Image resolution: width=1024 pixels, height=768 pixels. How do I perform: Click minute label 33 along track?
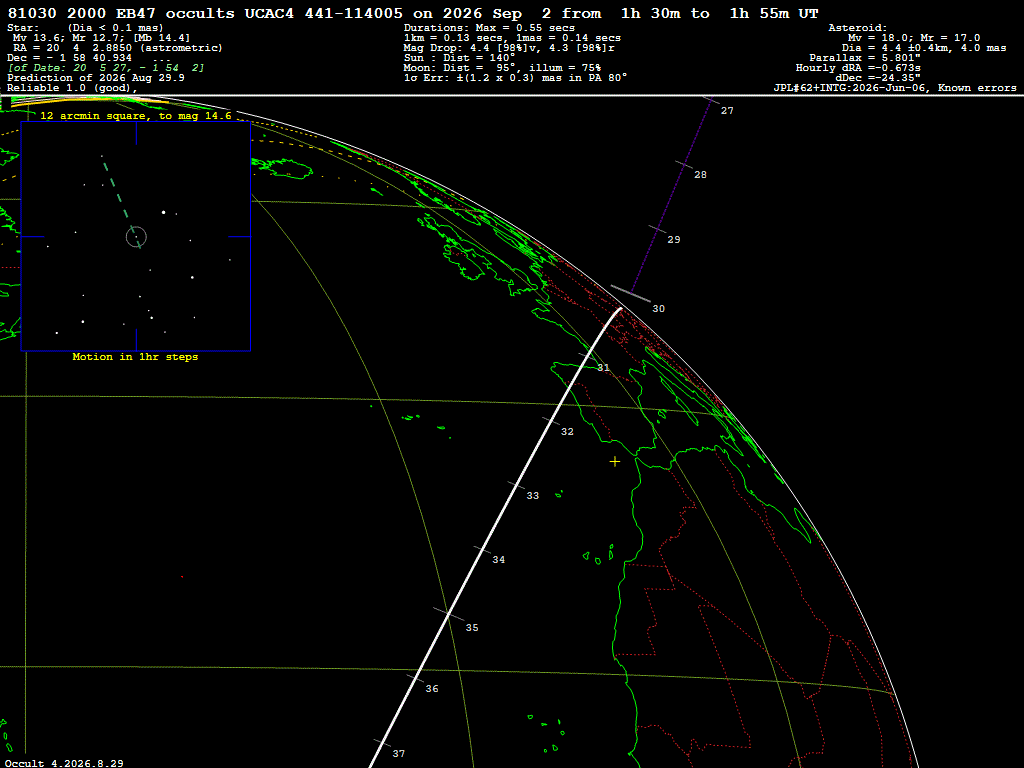[533, 496]
